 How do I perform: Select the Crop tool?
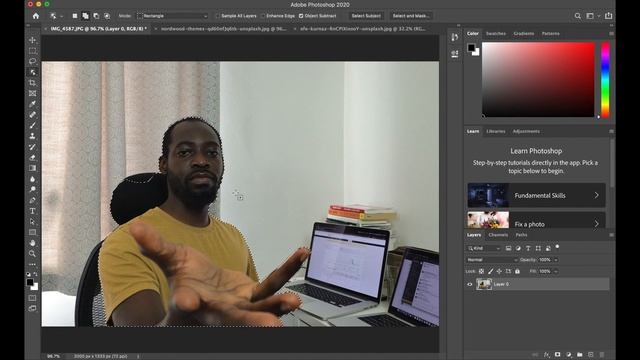point(33,83)
